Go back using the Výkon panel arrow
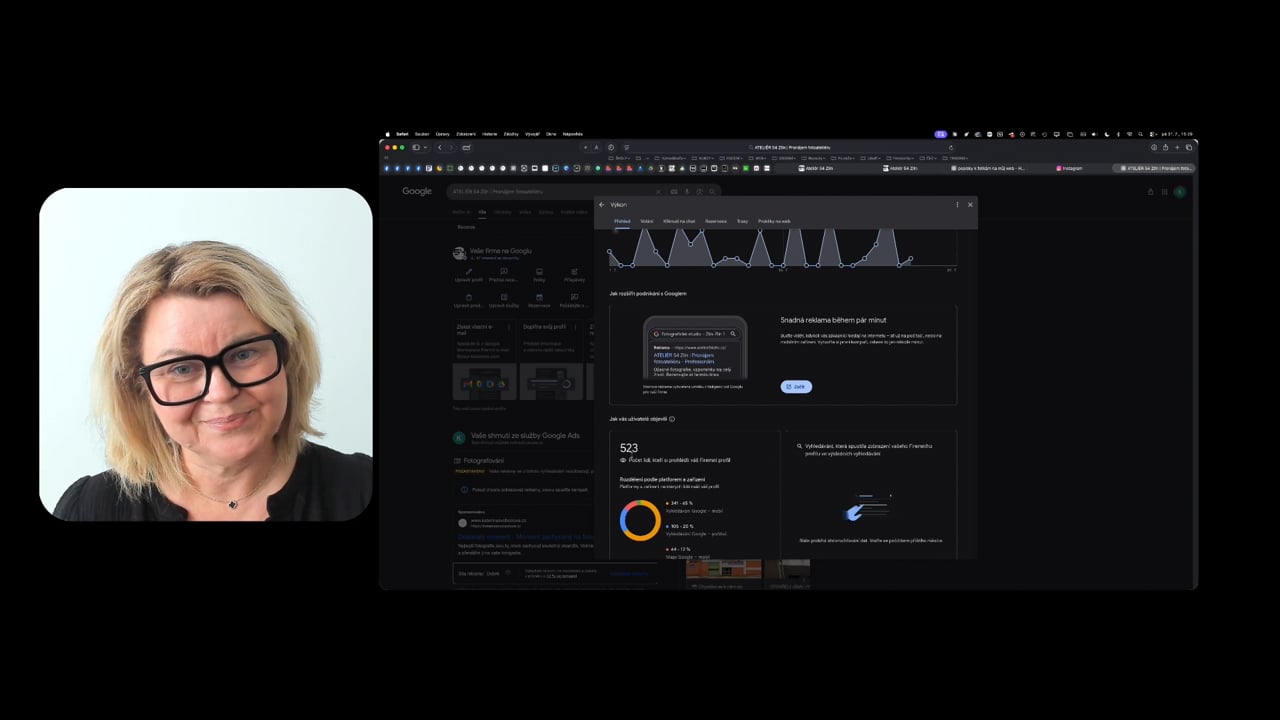This screenshot has width=1280, height=720. [602, 205]
